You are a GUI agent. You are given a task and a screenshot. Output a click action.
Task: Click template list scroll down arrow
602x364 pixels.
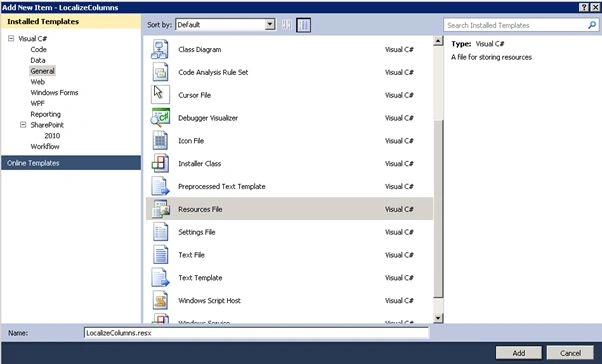(x=438, y=318)
